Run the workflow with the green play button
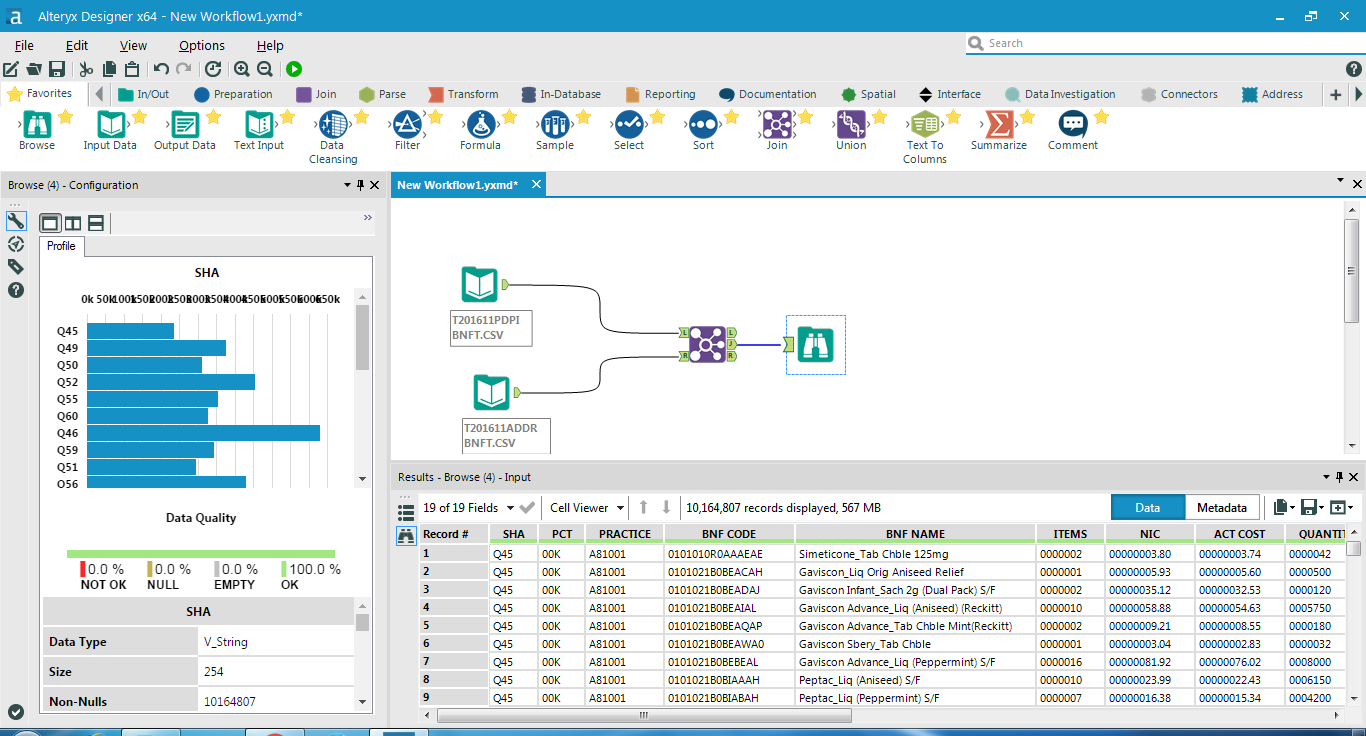 (294, 69)
